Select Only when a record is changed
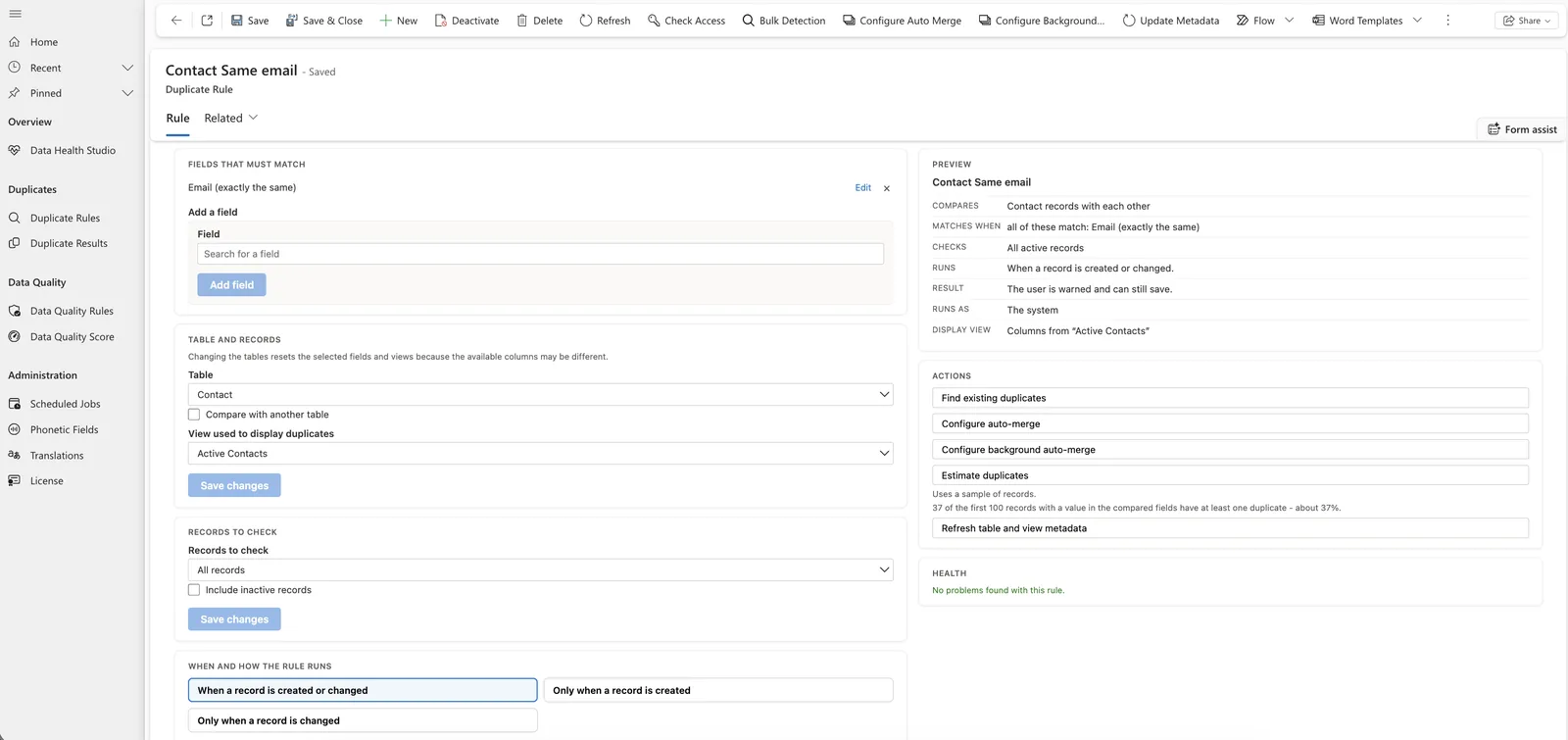The height and width of the screenshot is (740, 1568). click(x=363, y=721)
